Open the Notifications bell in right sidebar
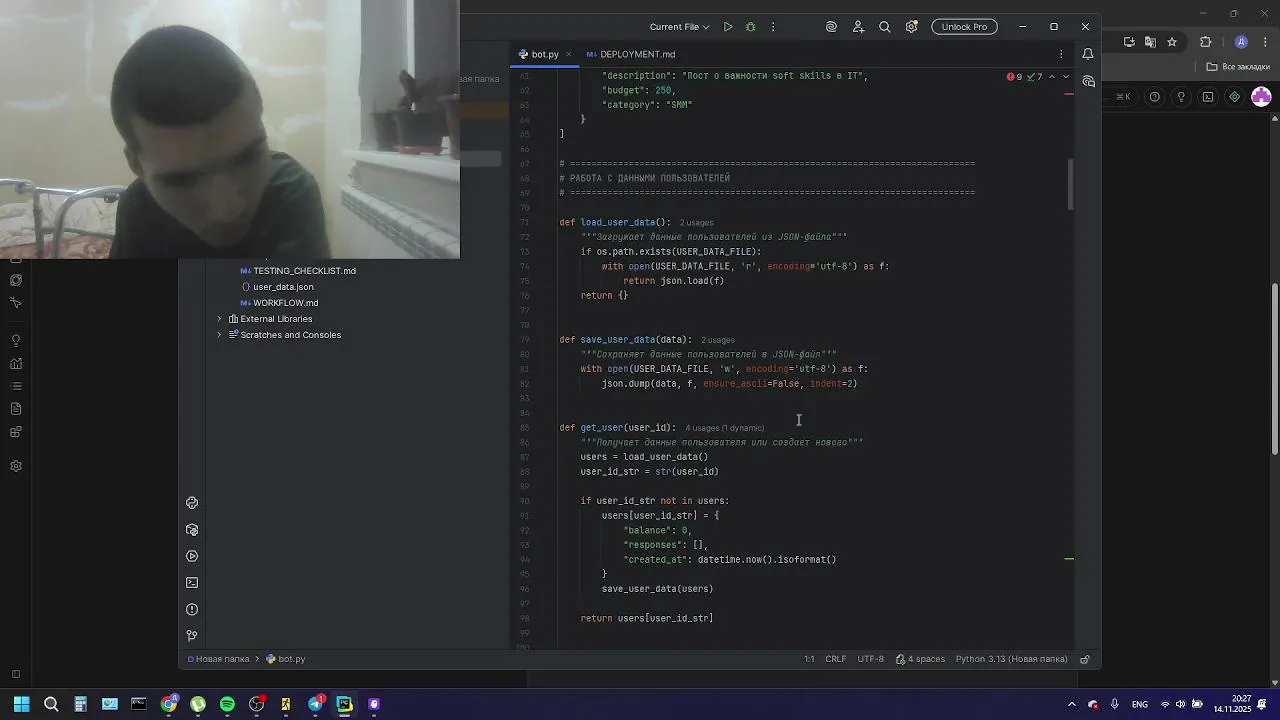 [x=1088, y=54]
